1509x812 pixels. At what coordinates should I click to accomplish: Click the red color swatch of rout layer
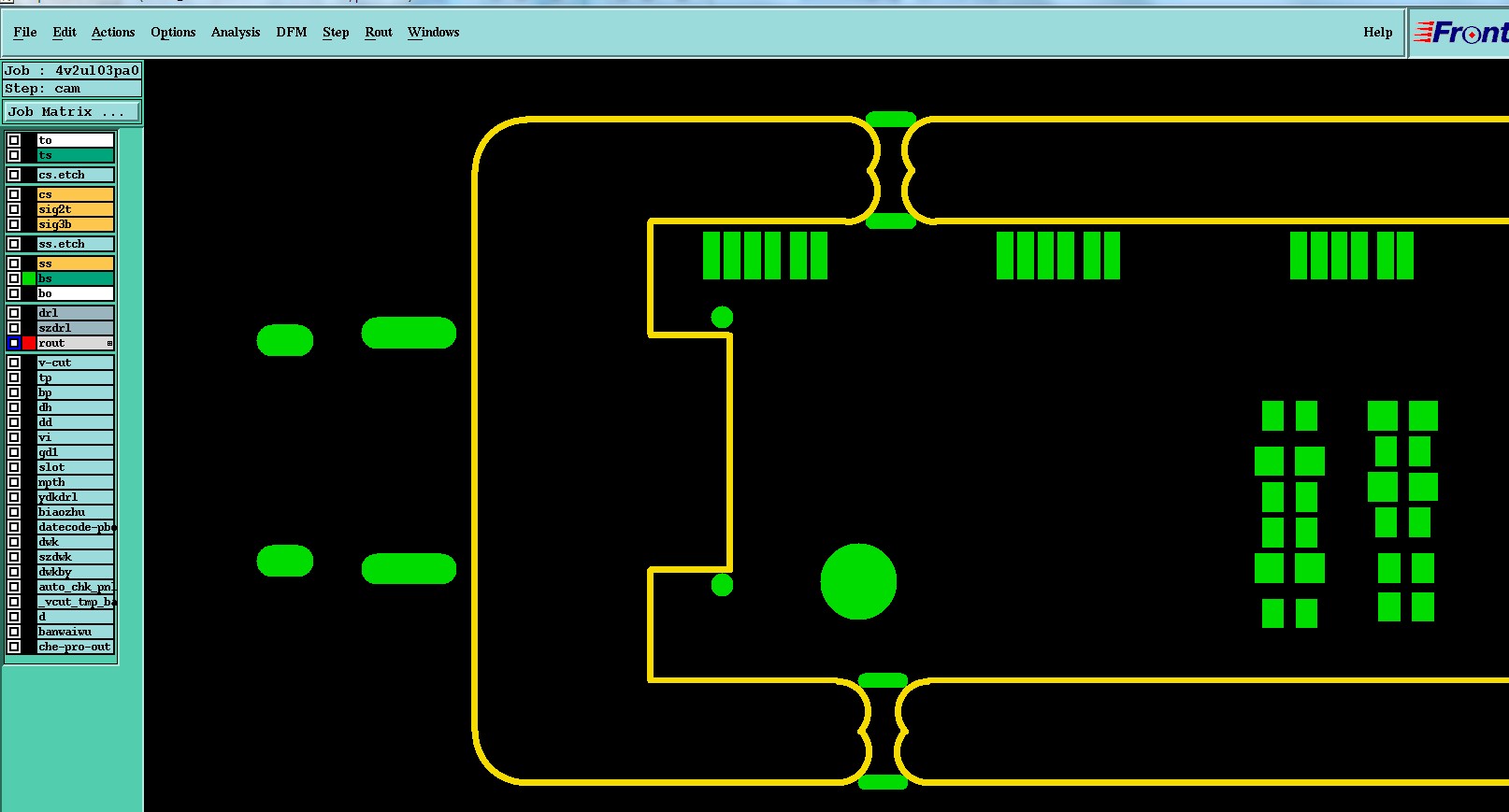coord(29,343)
